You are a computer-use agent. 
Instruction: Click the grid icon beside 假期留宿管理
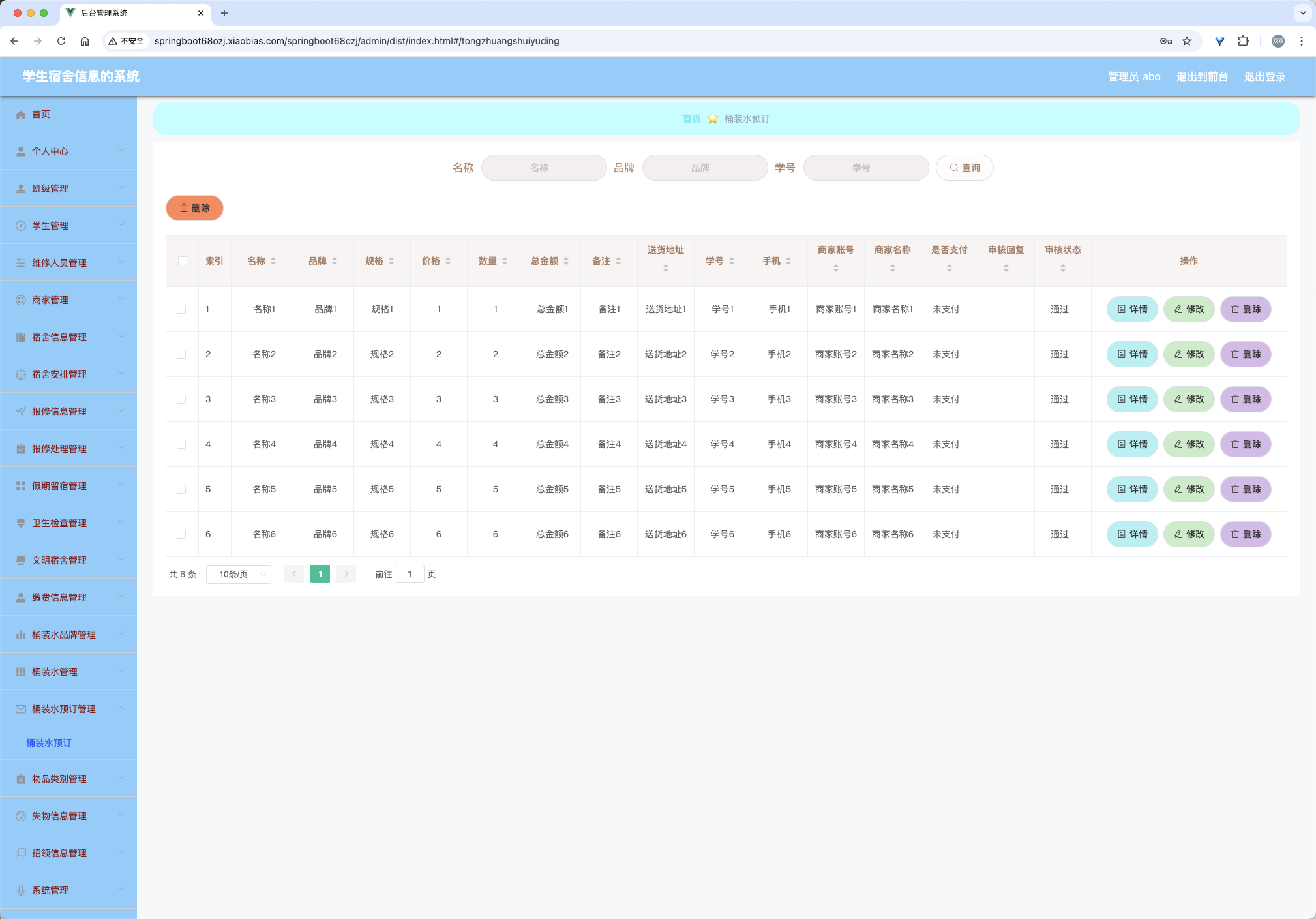[x=21, y=486]
